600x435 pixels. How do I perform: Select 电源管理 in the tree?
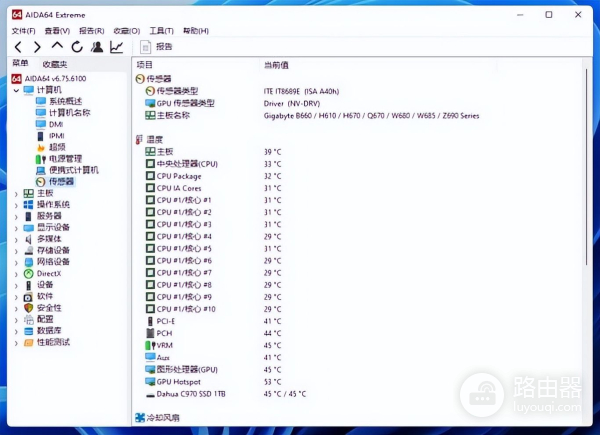click(59, 158)
